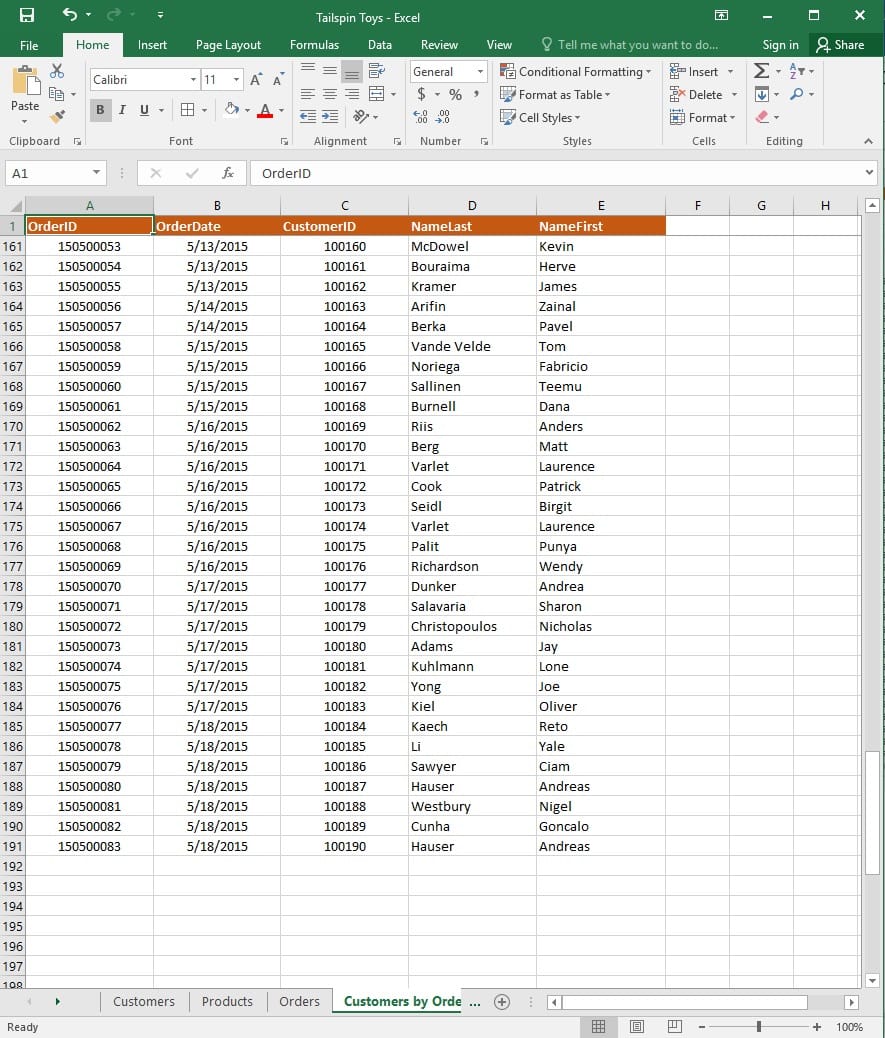Open the Formulas ribbon tab
The image size is (885, 1038).
pyautogui.click(x=314, y=45)
